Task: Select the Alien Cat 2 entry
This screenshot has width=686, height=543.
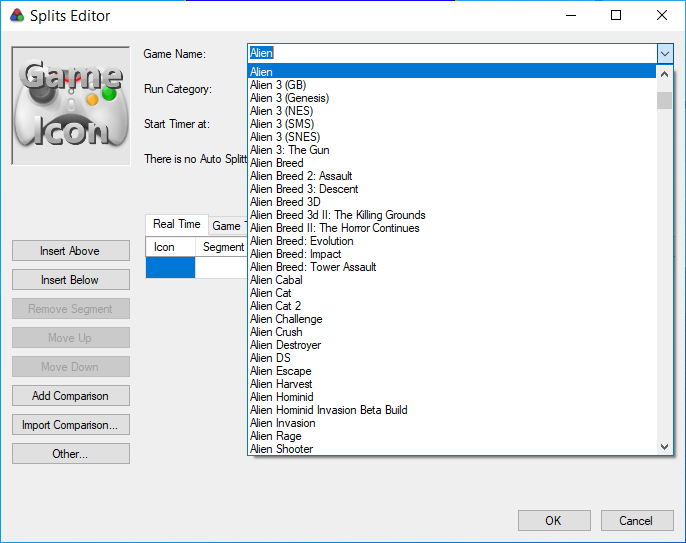Action: [452, 306]
